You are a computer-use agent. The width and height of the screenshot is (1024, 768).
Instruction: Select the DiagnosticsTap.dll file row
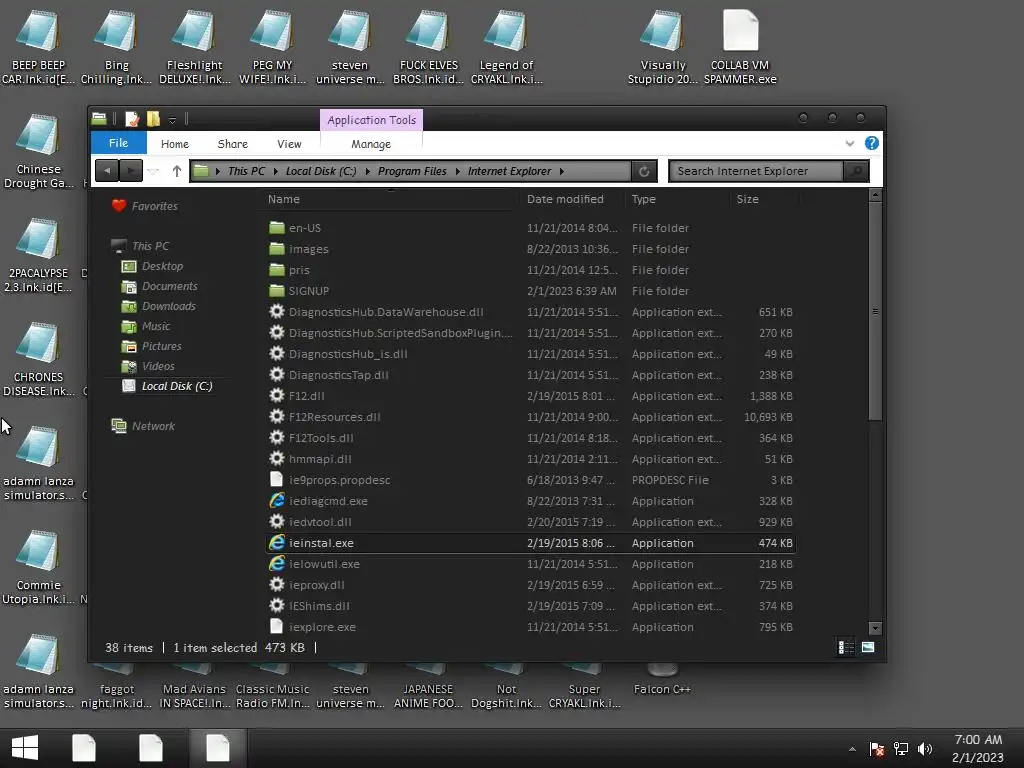531,375
